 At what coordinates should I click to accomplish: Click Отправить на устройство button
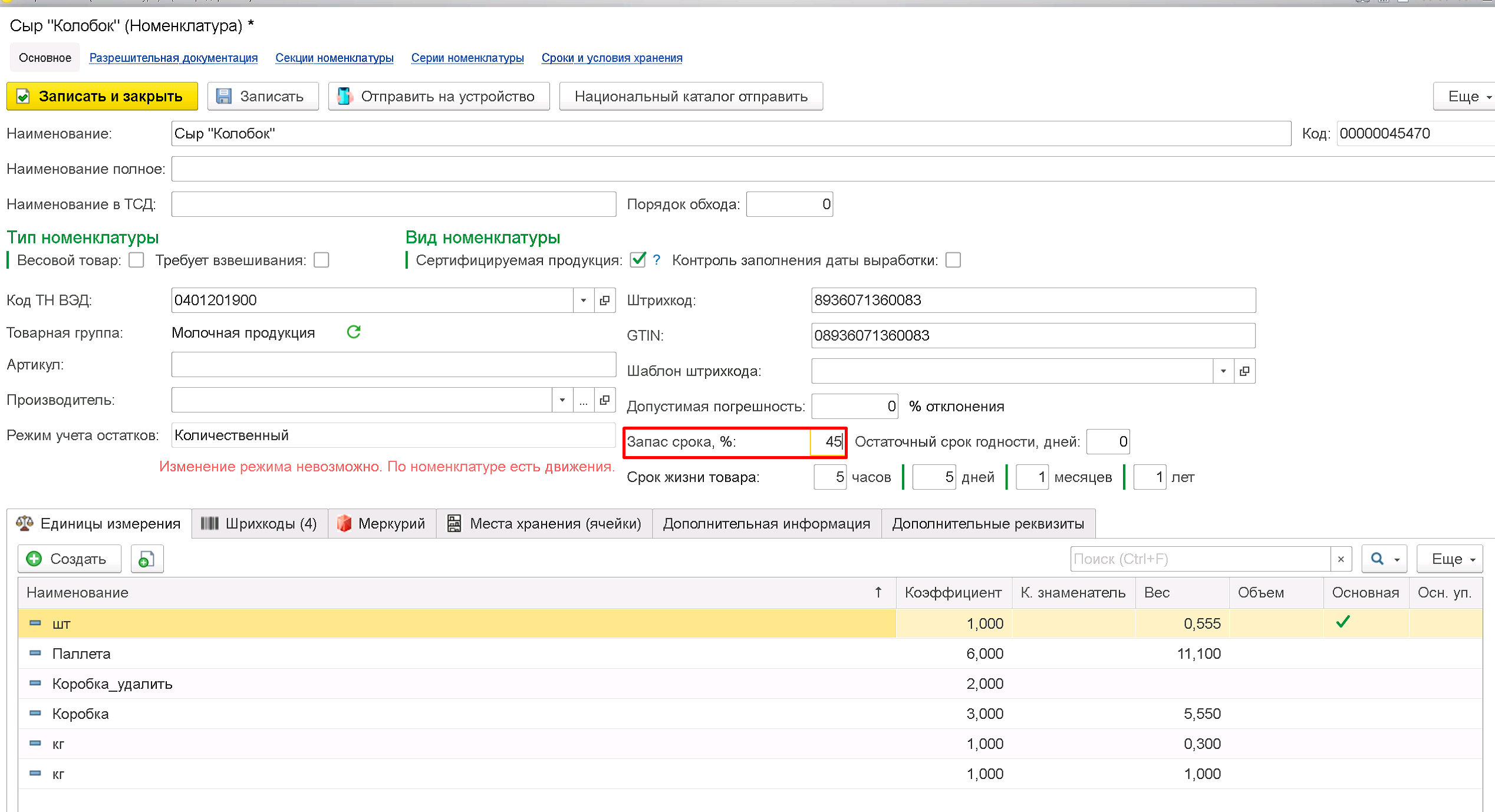coord(439,96)
